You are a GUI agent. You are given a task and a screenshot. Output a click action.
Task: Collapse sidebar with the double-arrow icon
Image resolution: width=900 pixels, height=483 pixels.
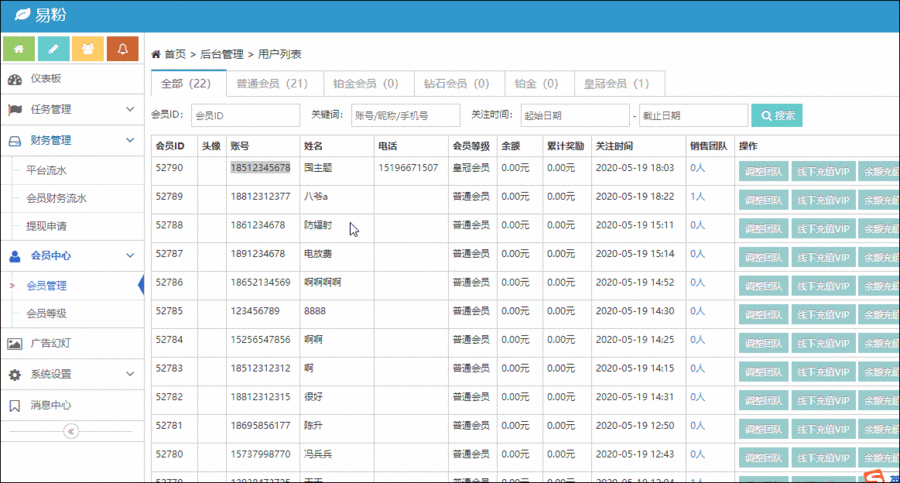click(70, 432)
